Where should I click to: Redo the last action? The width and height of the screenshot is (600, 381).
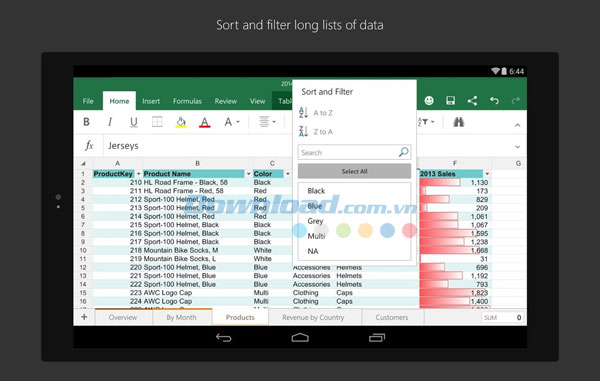pyautogui.click(x=515, y=101)
